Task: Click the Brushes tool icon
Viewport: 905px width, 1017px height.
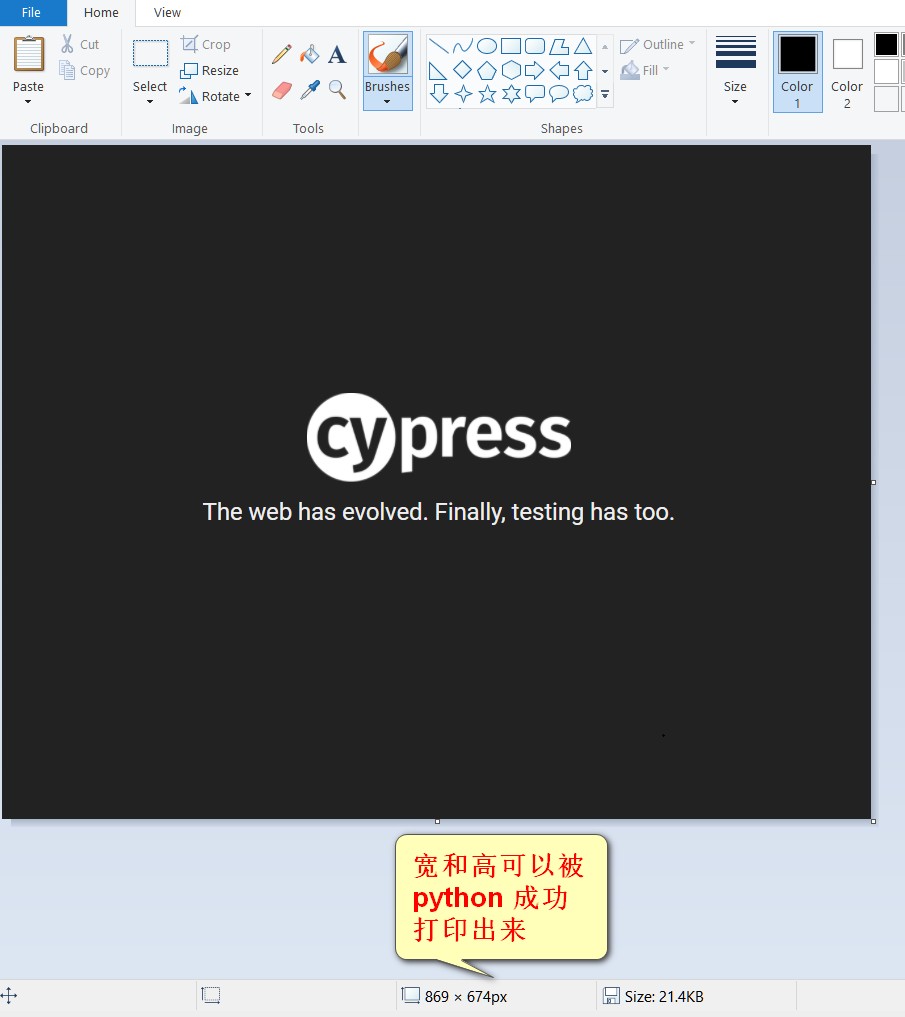Action: pos(387,54)
